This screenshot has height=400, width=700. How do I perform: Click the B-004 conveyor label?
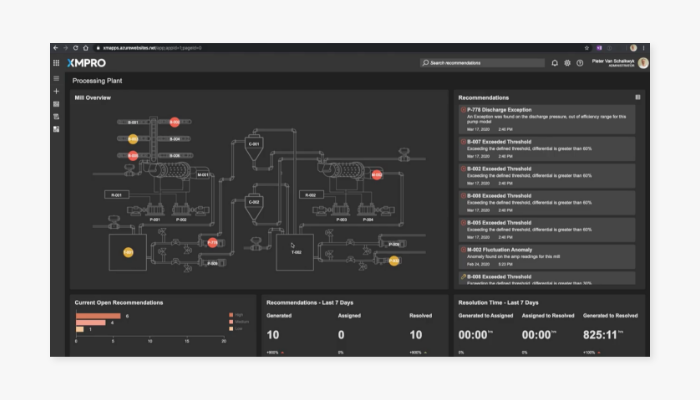[175, 139]
